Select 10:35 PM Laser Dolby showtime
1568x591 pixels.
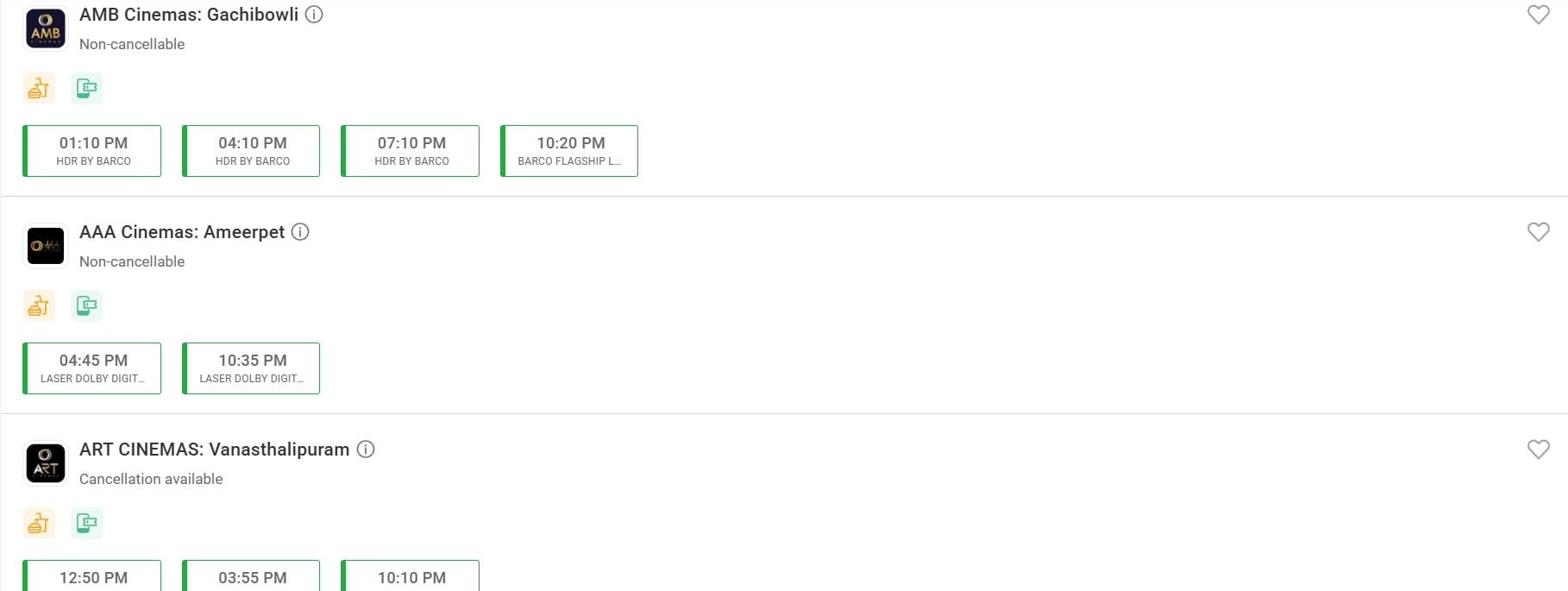(x=251, y=368)
